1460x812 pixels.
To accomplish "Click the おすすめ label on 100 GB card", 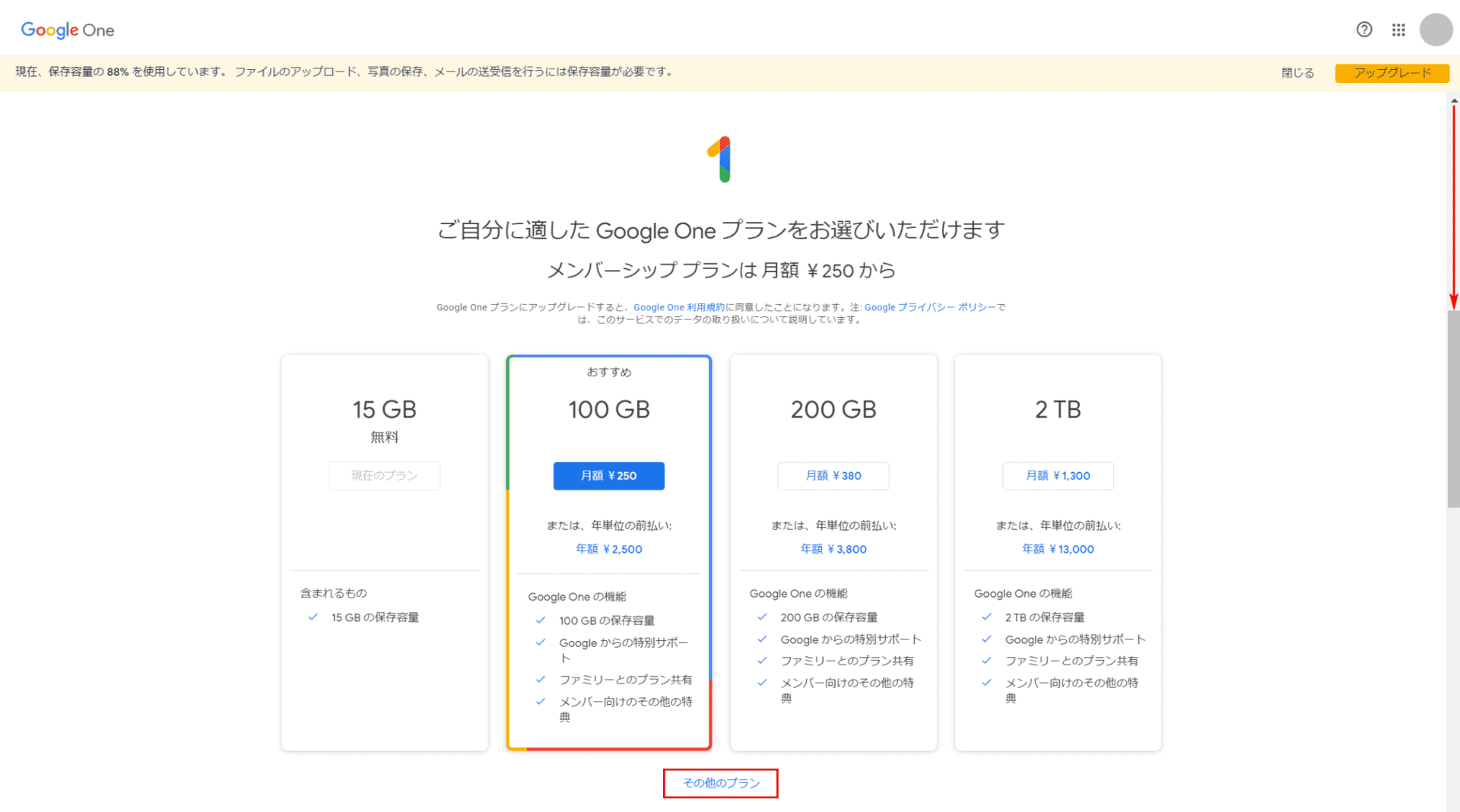I will [x=608, y=372].
